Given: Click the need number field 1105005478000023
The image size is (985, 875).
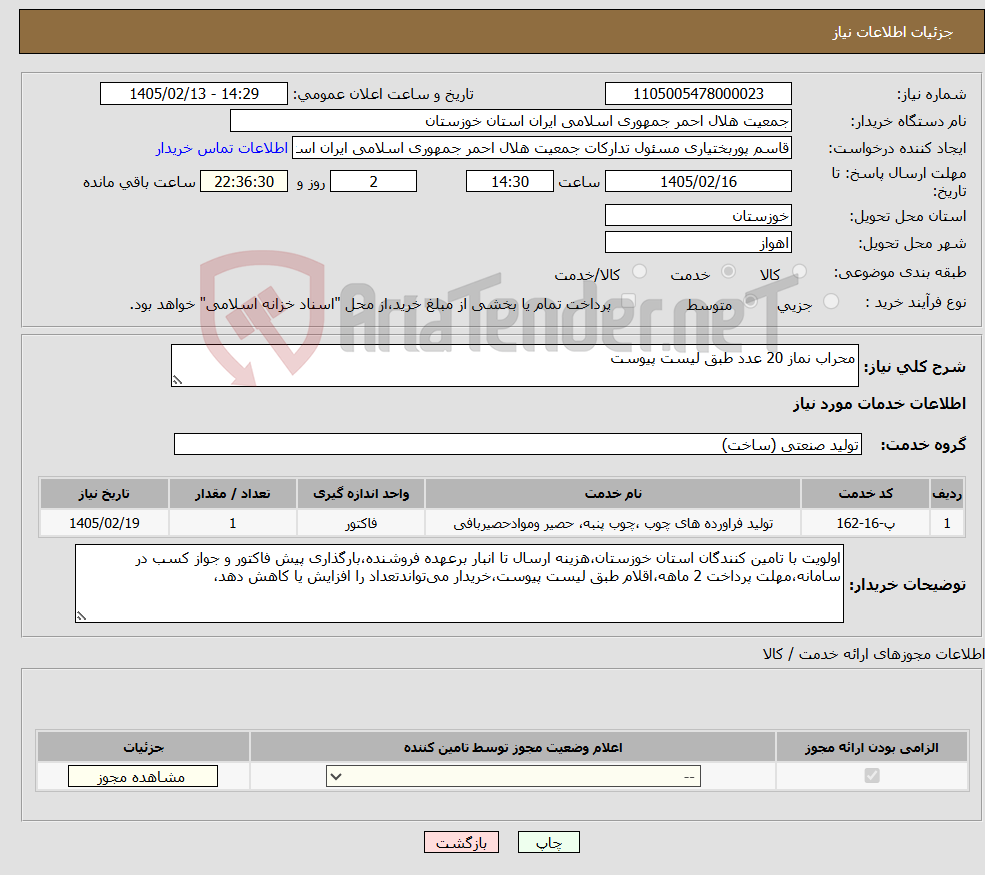Looking at the screenshot, I should 698,94.
